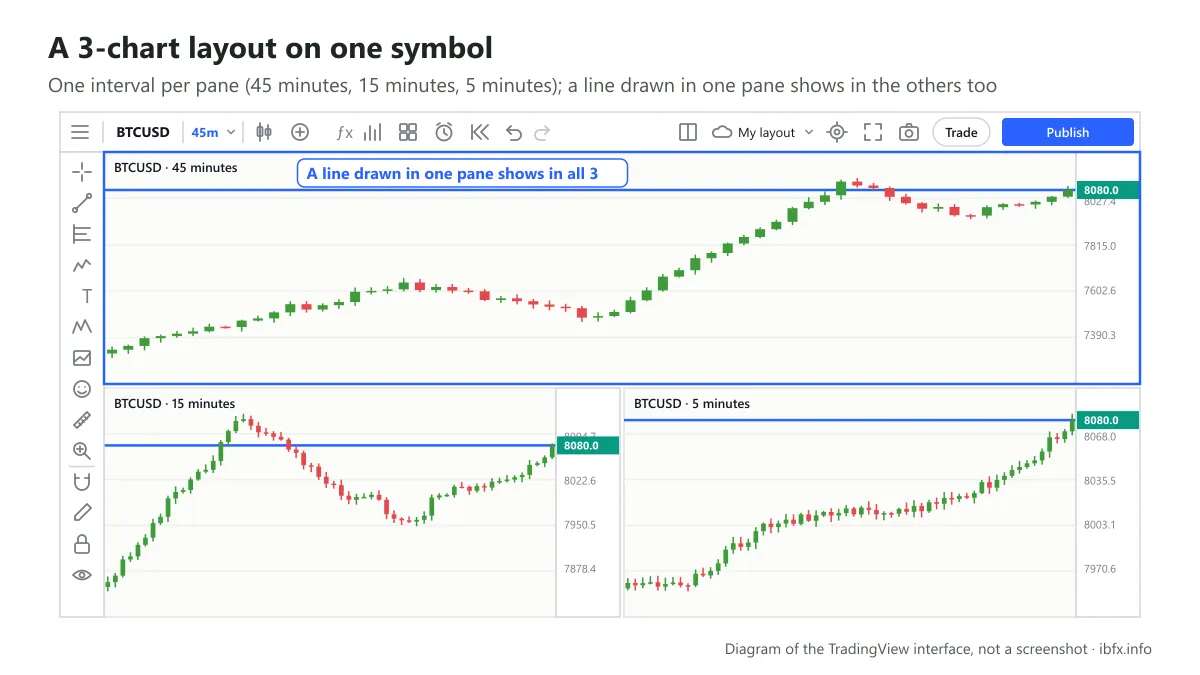
Task: Toggle hide all drawings eye icon
Action: point(82,575)
